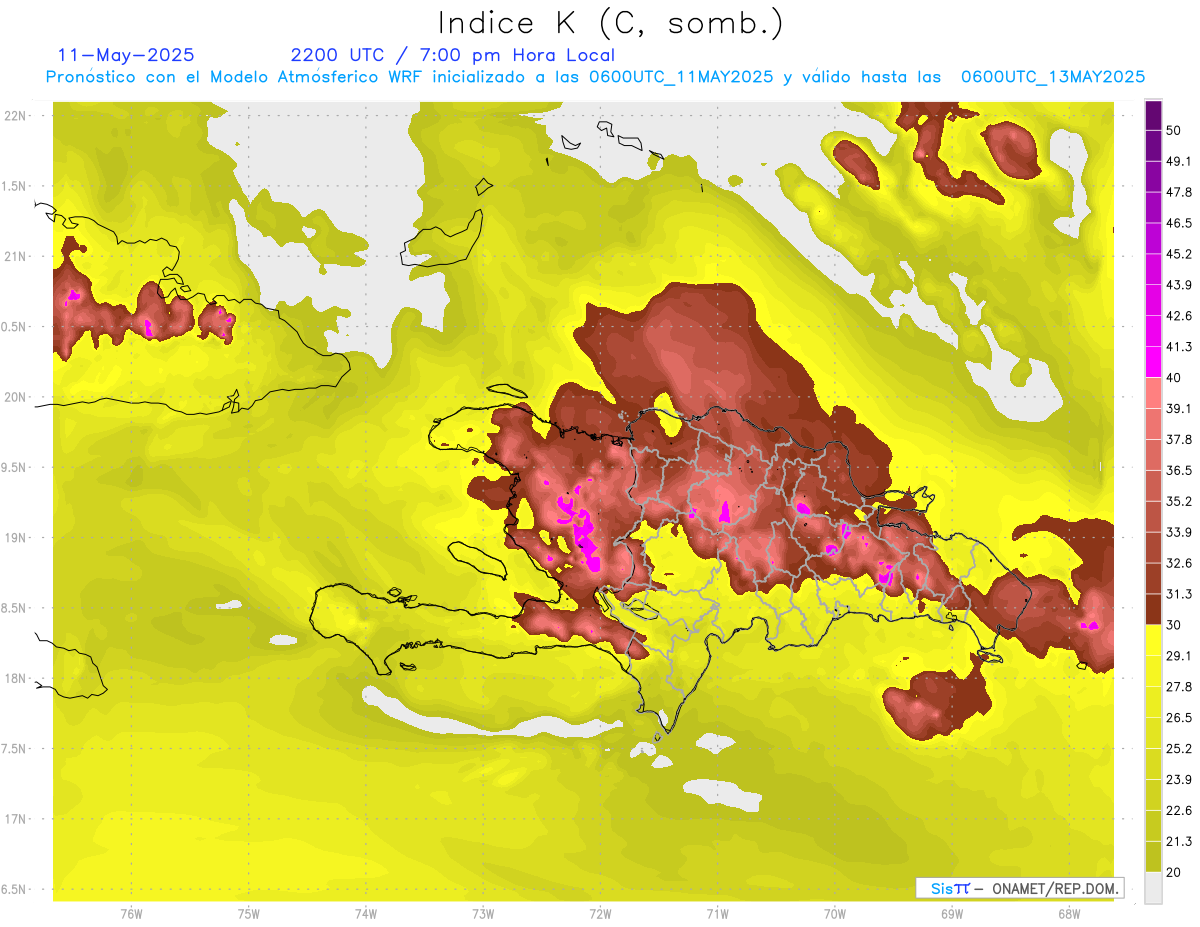
Task: Click the '18N' latitude label
Action: [17, 678]
